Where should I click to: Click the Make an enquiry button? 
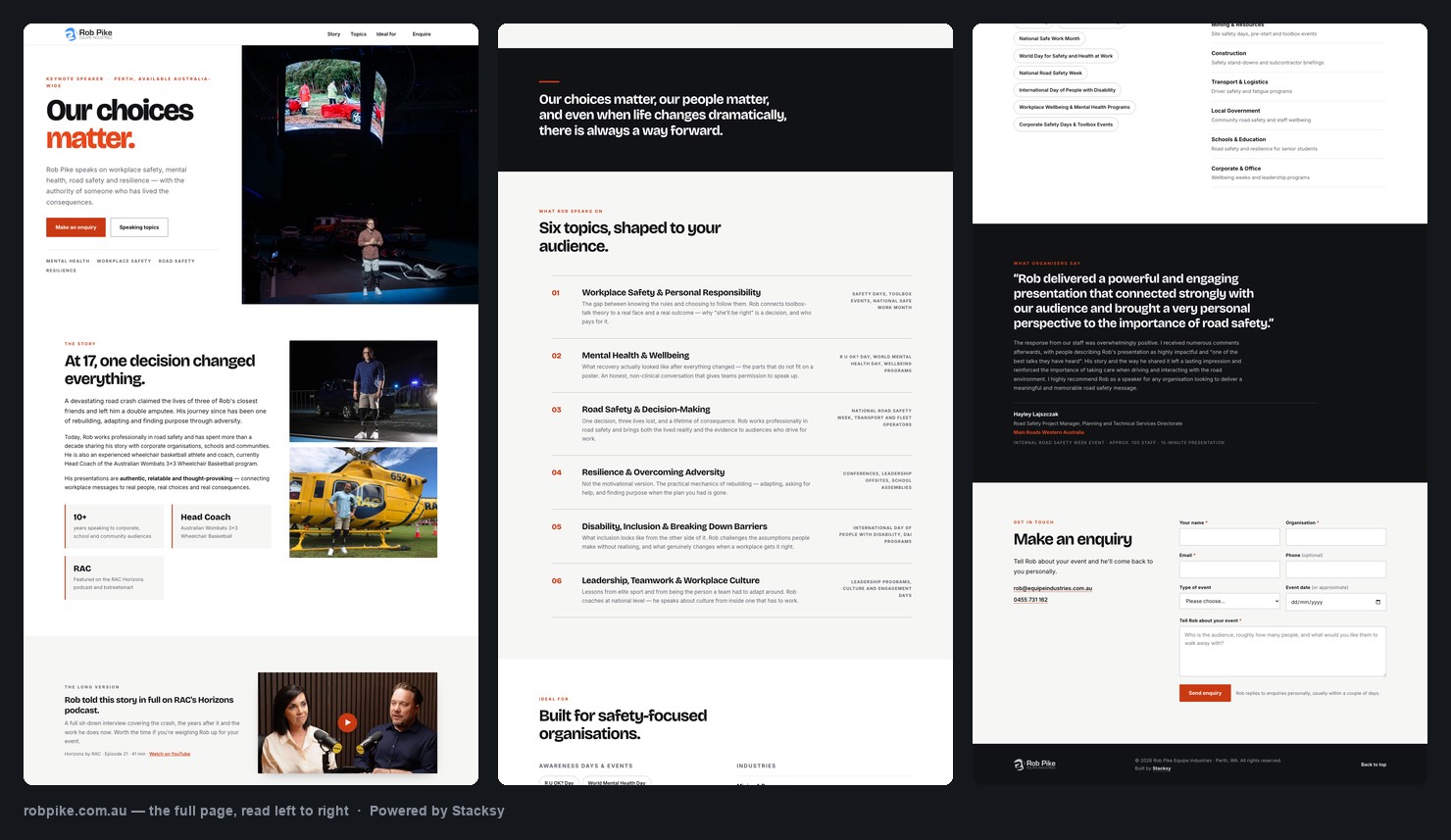pos(75,227)
